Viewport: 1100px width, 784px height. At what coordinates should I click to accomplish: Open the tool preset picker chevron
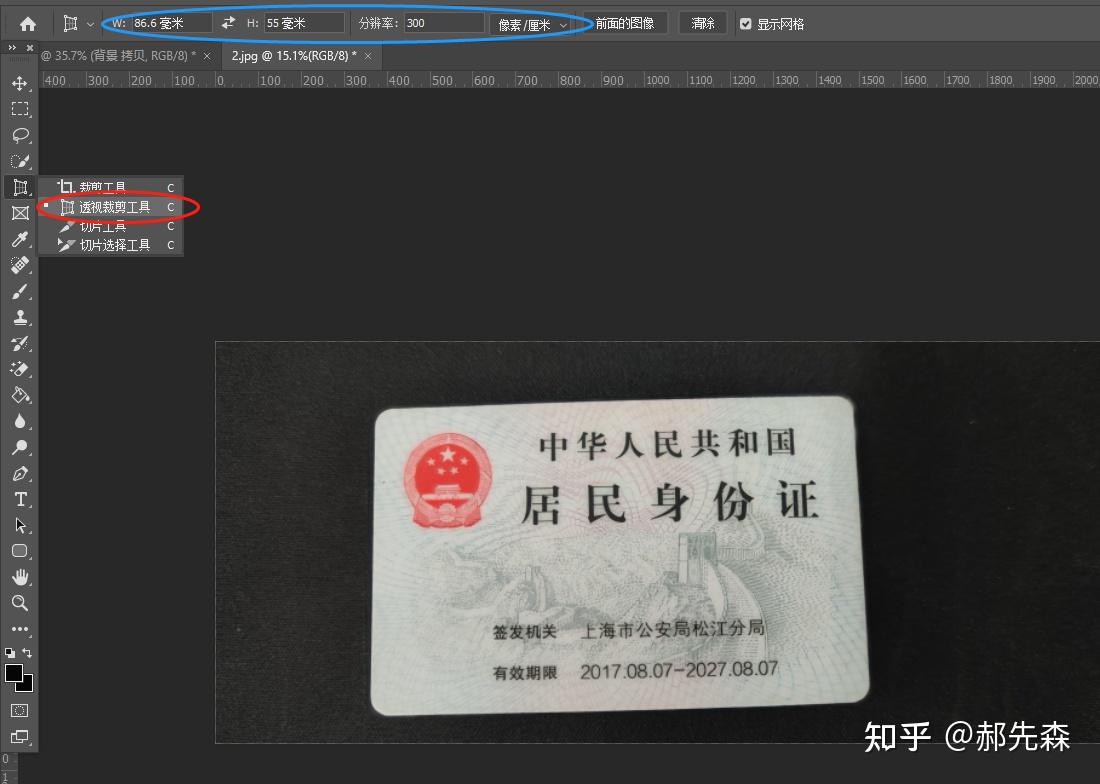pos(91,22)
